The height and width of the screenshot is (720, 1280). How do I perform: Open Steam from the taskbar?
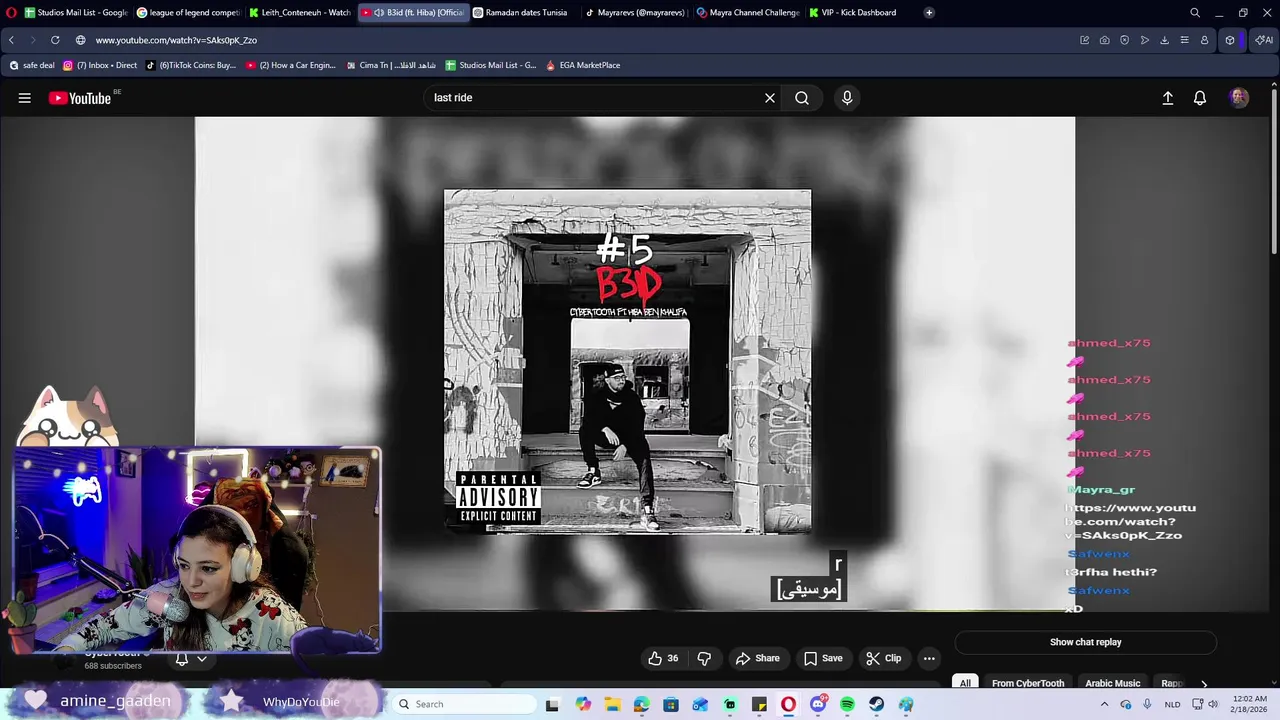point(876,704)
